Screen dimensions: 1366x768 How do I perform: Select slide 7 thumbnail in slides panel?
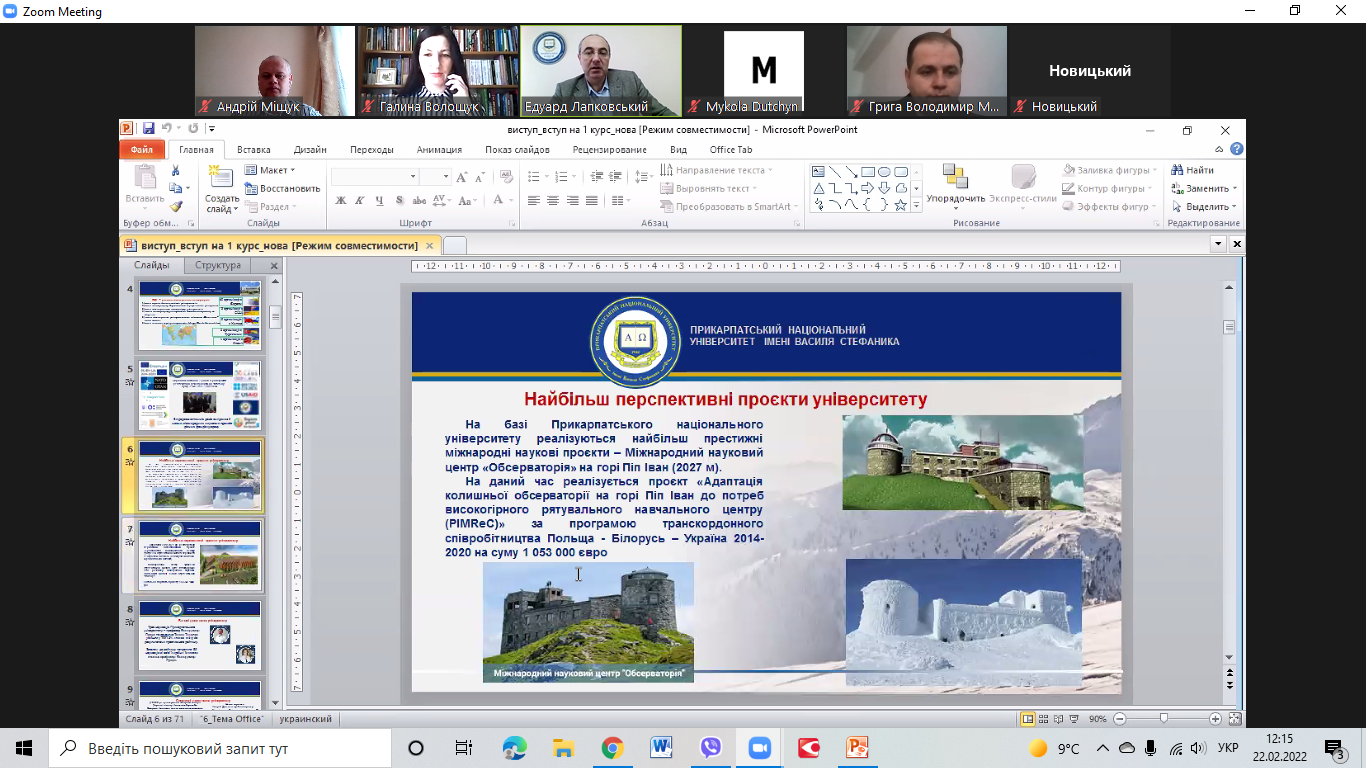[200, 553]
